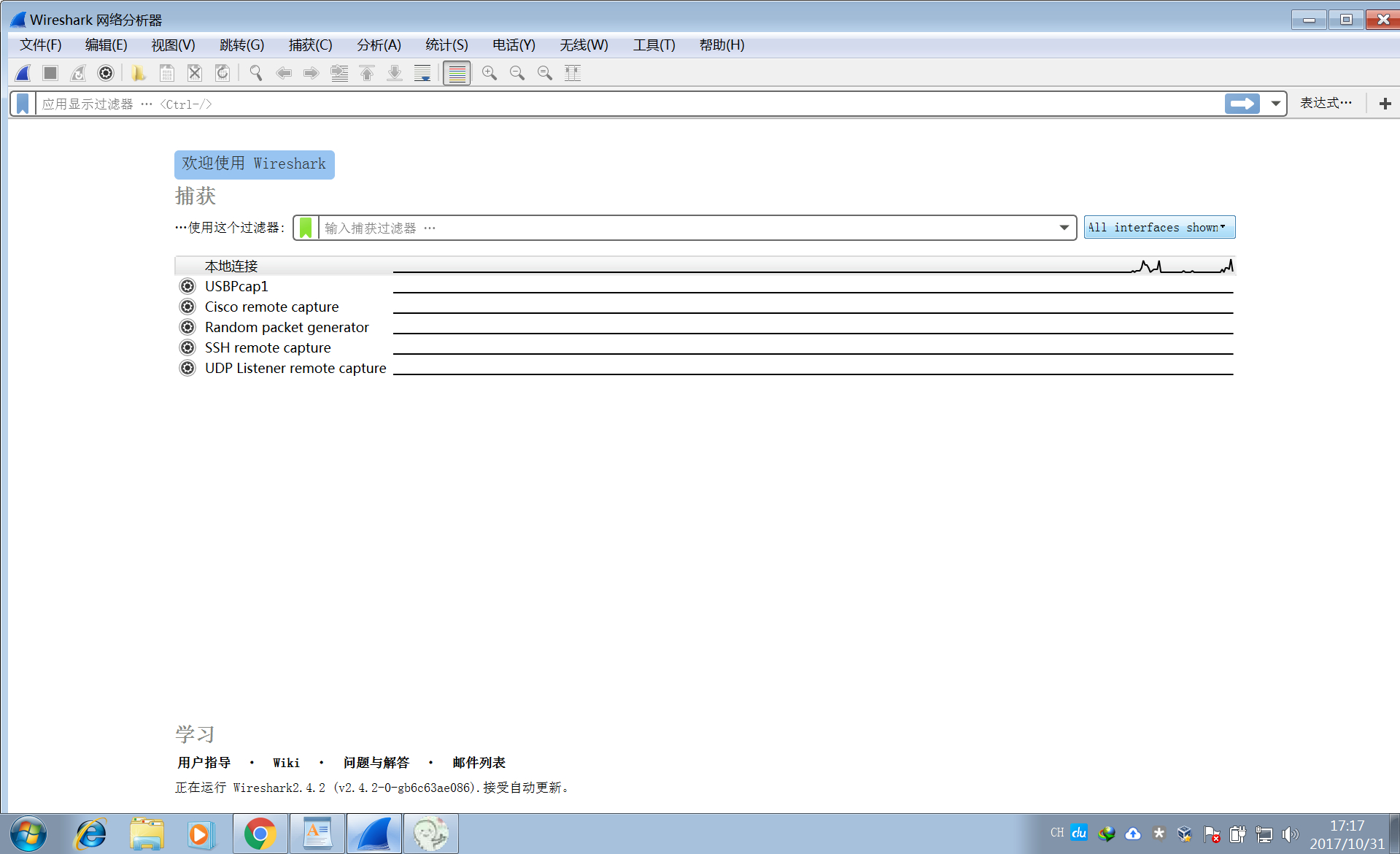Viewport: 1400px width, 854px height.
Task: Open the 无线(W) menu
Action: 584,45
